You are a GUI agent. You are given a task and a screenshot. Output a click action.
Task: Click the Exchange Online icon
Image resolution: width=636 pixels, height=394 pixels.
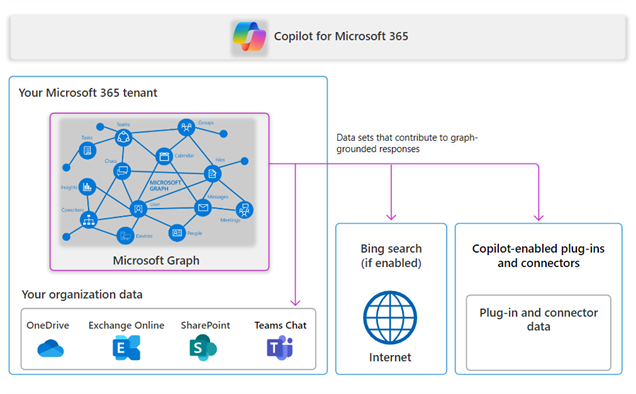[x=126, y=348]
